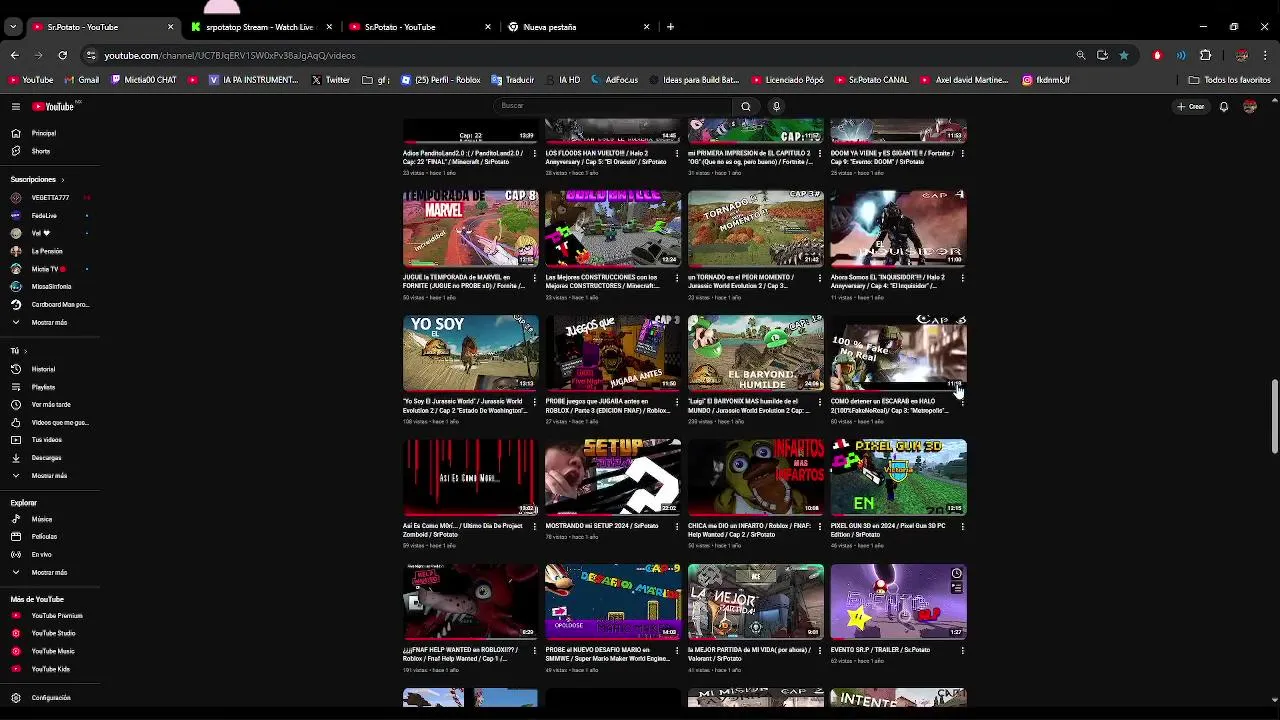
Task: Activate voice search microphone icon
Action: tap(776, 106)
